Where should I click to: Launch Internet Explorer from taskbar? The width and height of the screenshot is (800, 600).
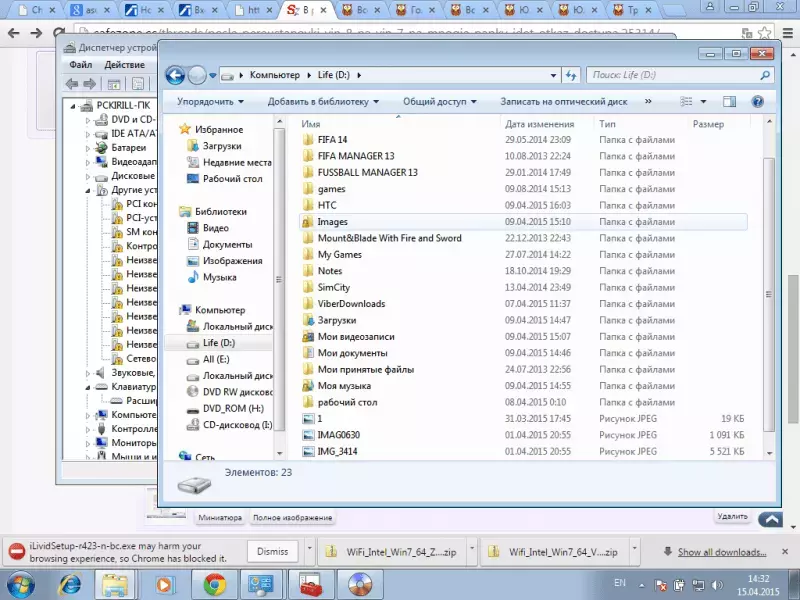(x=70, y=585)
